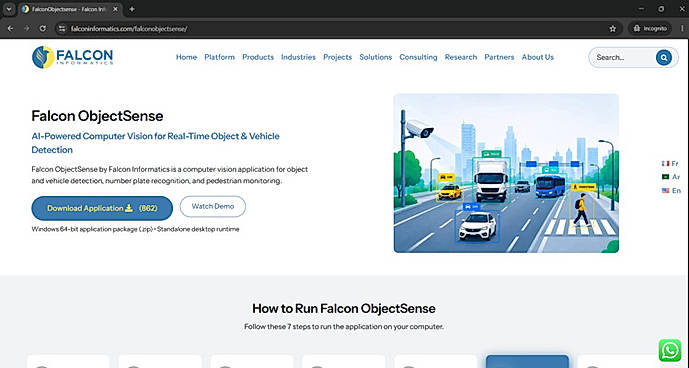Click 'How to Run Falcon ObjectSense' heading
The image size is (689, 368).
tap(344, 308)
